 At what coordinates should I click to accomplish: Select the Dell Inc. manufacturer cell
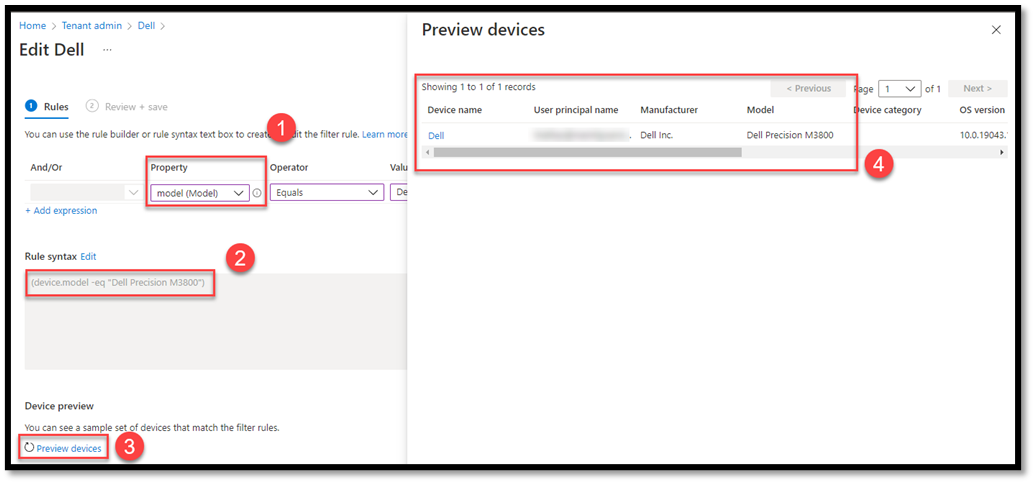tap(656, 135)
